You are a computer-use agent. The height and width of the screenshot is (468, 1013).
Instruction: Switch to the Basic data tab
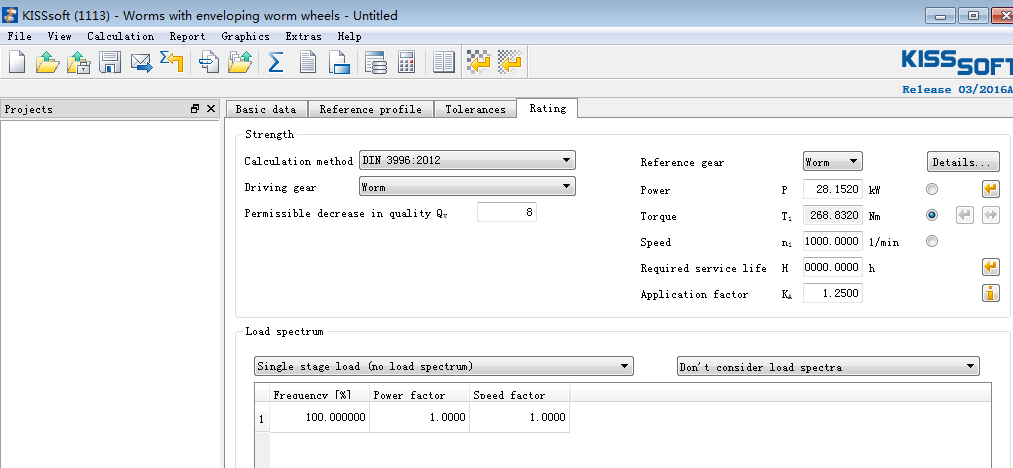coord(266,109)
